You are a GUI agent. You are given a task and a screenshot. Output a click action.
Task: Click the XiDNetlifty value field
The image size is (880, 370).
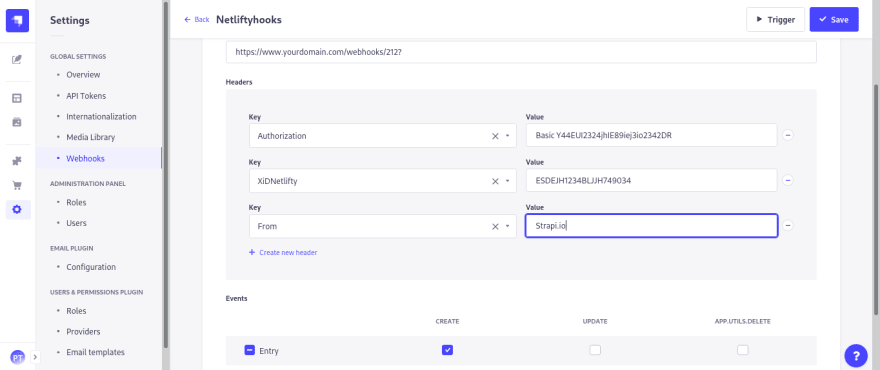point(651,180)
